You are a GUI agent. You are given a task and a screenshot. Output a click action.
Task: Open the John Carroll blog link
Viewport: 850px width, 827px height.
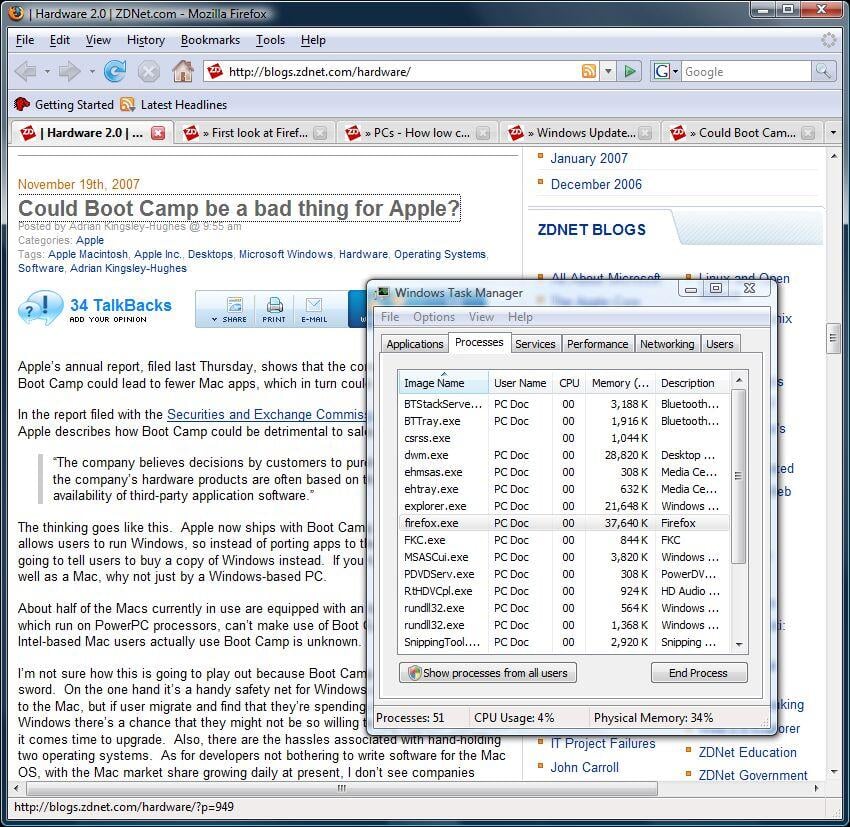tap(584, 767)
